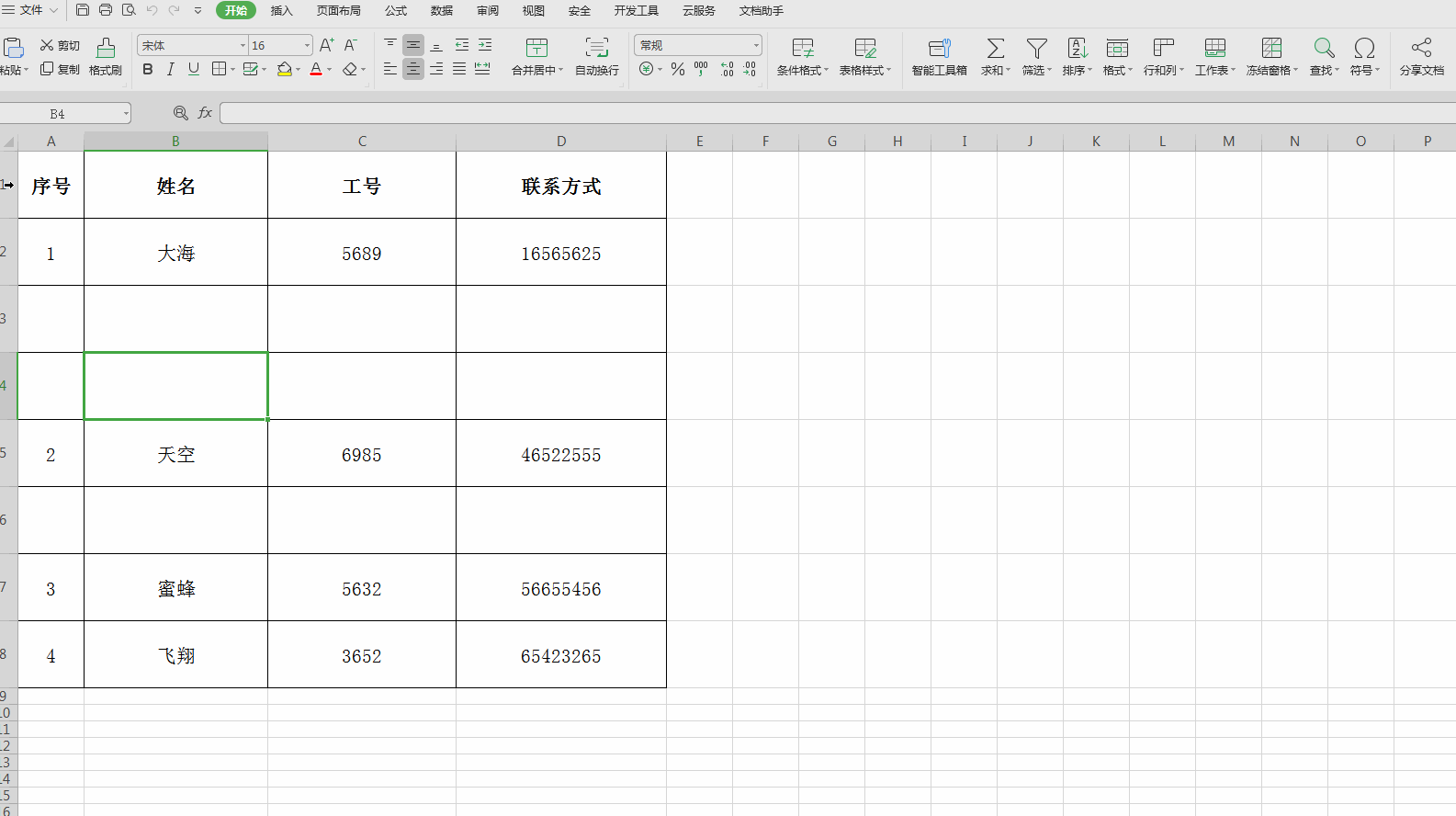Align text to bottom of cell
Image resolution: width=1456 pixels, height=816 pixels.
pyautogui.click(x=436, y=44)
